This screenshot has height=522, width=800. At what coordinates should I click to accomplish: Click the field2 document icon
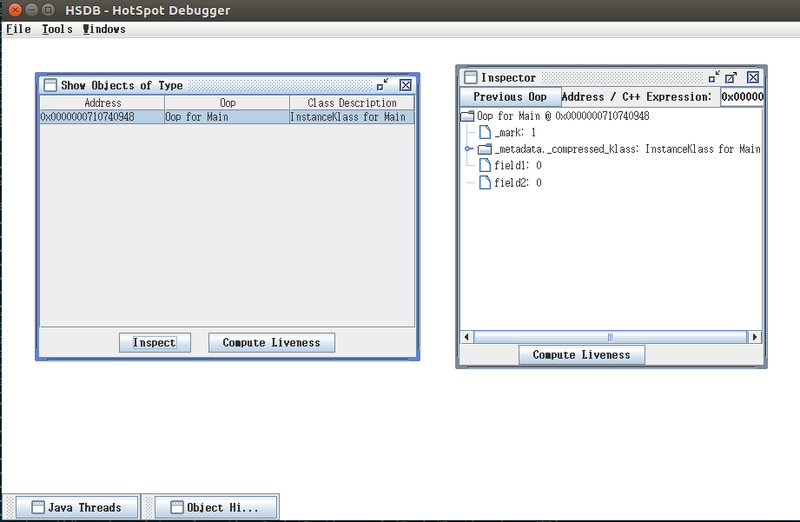coord(485,182)
